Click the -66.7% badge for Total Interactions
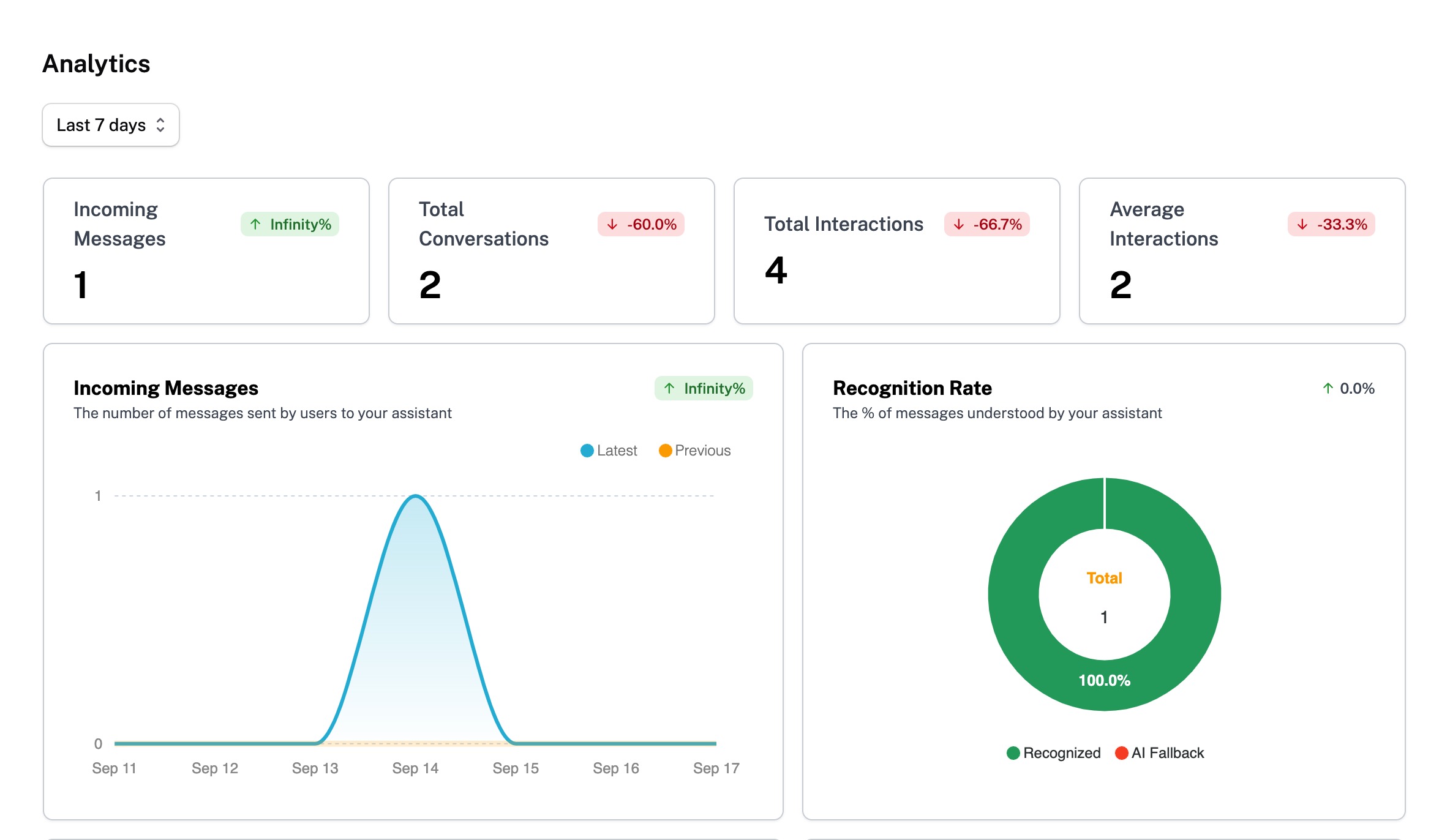Screen dimensions: 1450x840 [x=987, y=224]
